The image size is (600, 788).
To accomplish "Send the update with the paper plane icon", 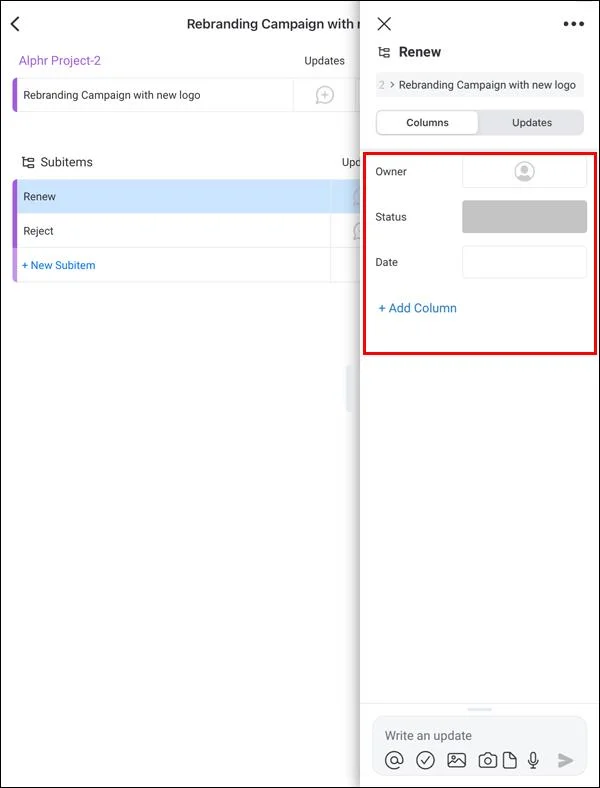I will tap(565, 760).
